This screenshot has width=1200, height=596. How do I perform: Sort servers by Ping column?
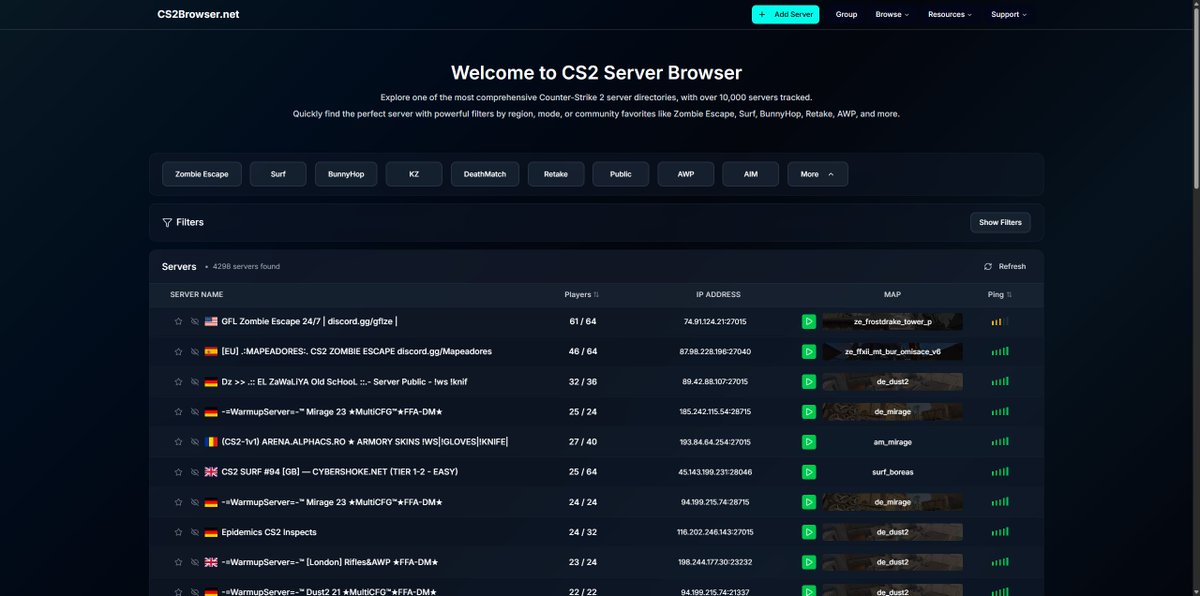(x=1000, y=295)
